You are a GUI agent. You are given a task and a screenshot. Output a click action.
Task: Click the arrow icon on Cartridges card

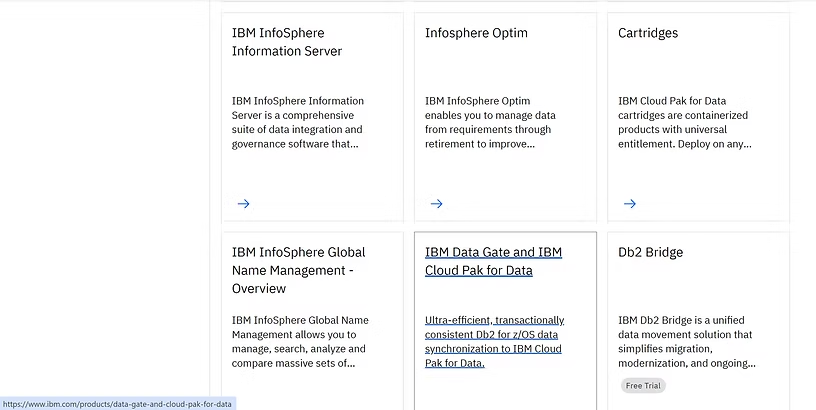(630, 203)
